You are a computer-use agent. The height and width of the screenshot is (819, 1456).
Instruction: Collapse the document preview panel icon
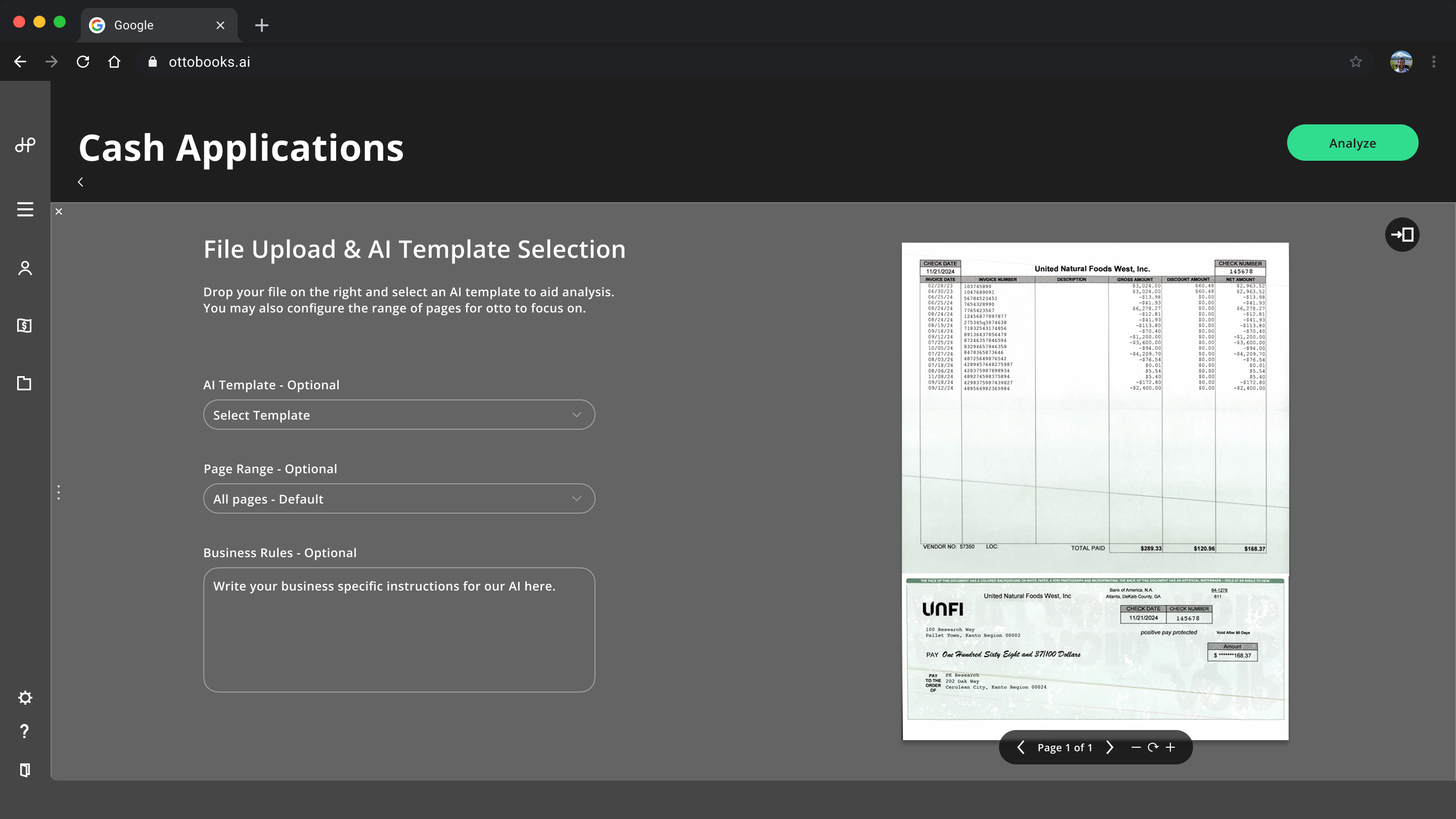[1402, 235]
